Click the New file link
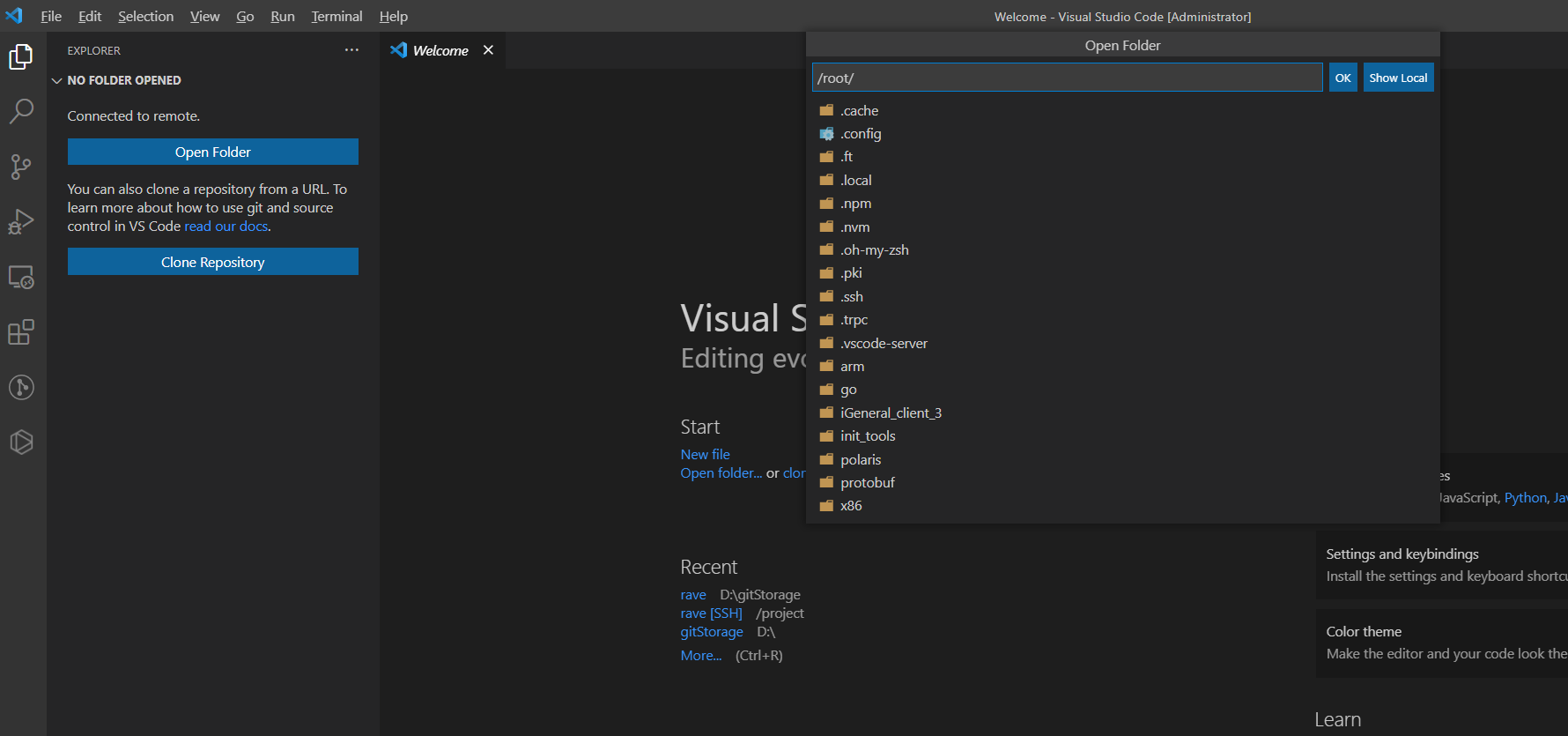The image size is (1568, 736). point(705,455)
